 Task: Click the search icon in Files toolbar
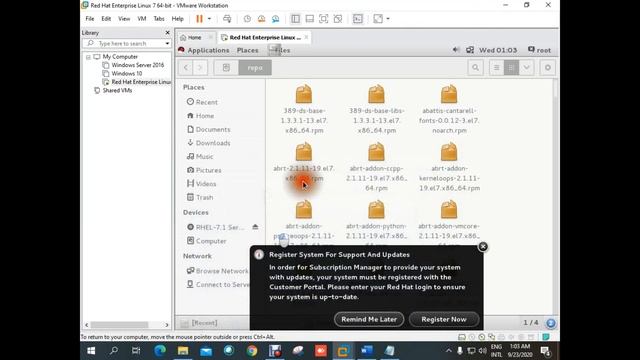pyautogui.click(x=475, y=68)
